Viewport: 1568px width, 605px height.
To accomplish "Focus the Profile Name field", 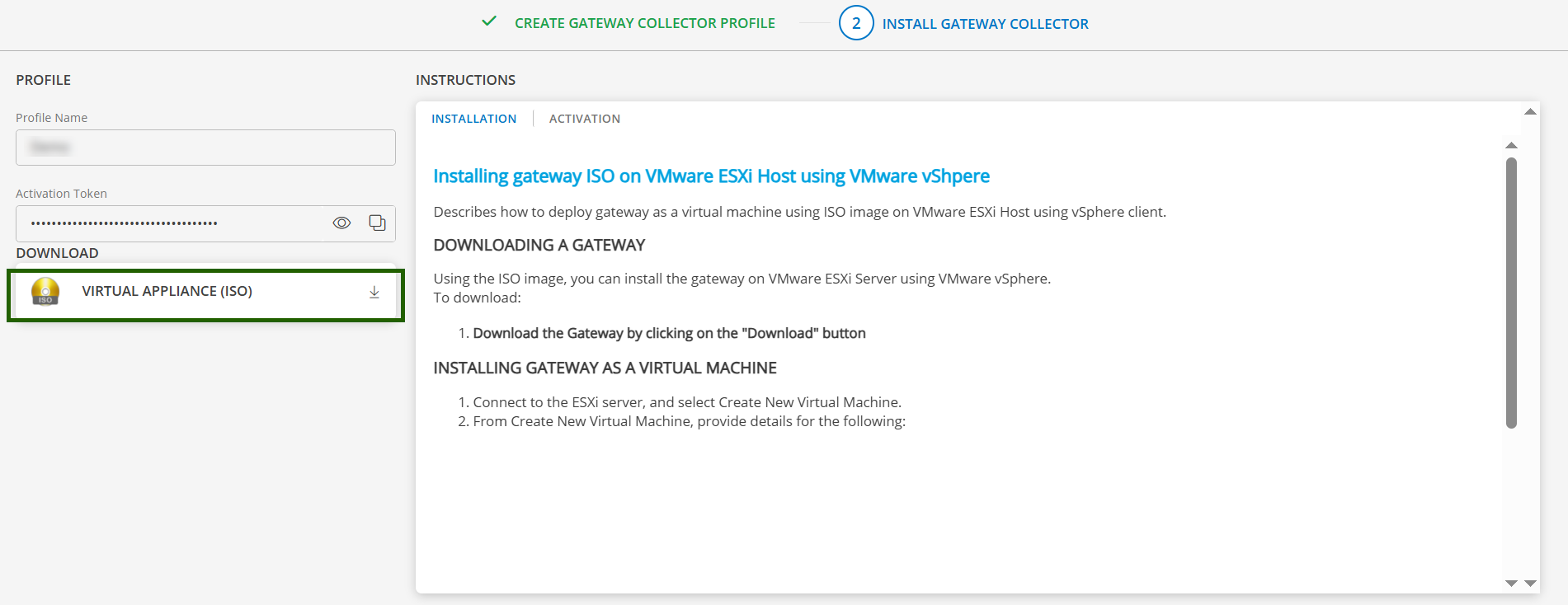I will tap(205, 148).
